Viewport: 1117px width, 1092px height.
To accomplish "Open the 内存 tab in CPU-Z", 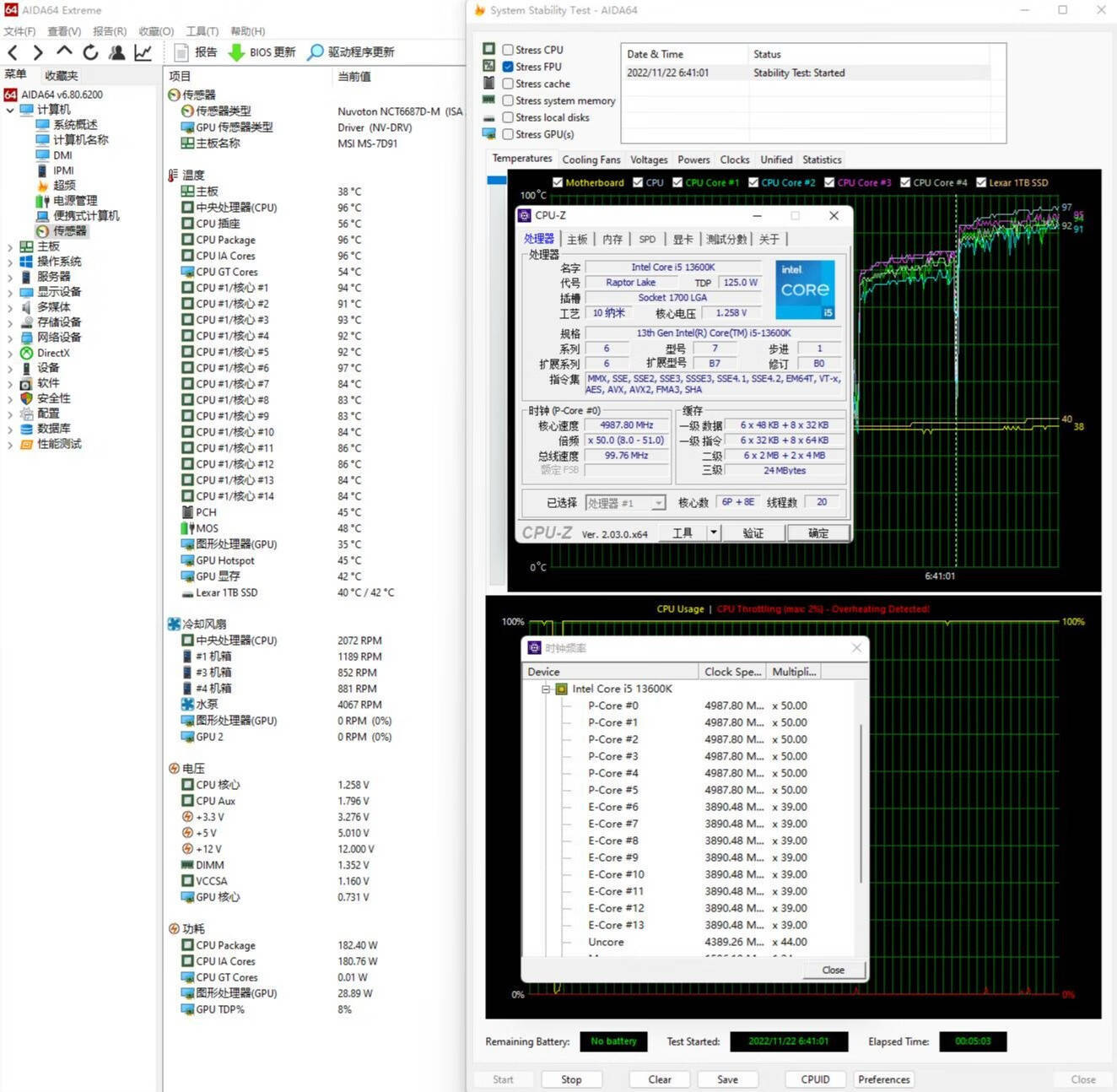I will [x=612, y=240].
